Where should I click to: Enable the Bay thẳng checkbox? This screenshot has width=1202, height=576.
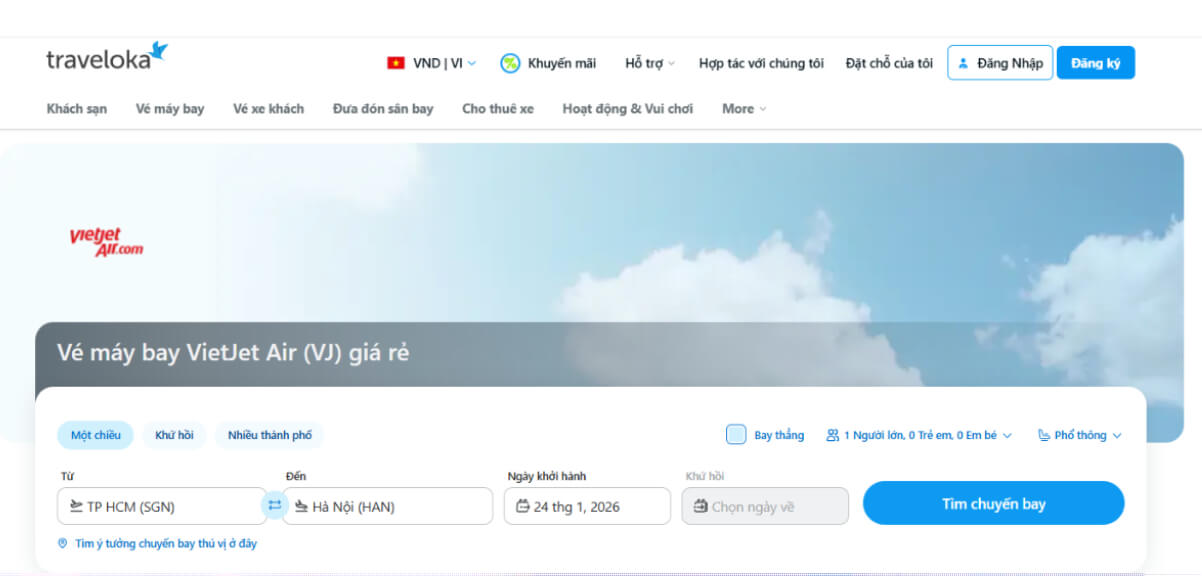click(737, 434)
